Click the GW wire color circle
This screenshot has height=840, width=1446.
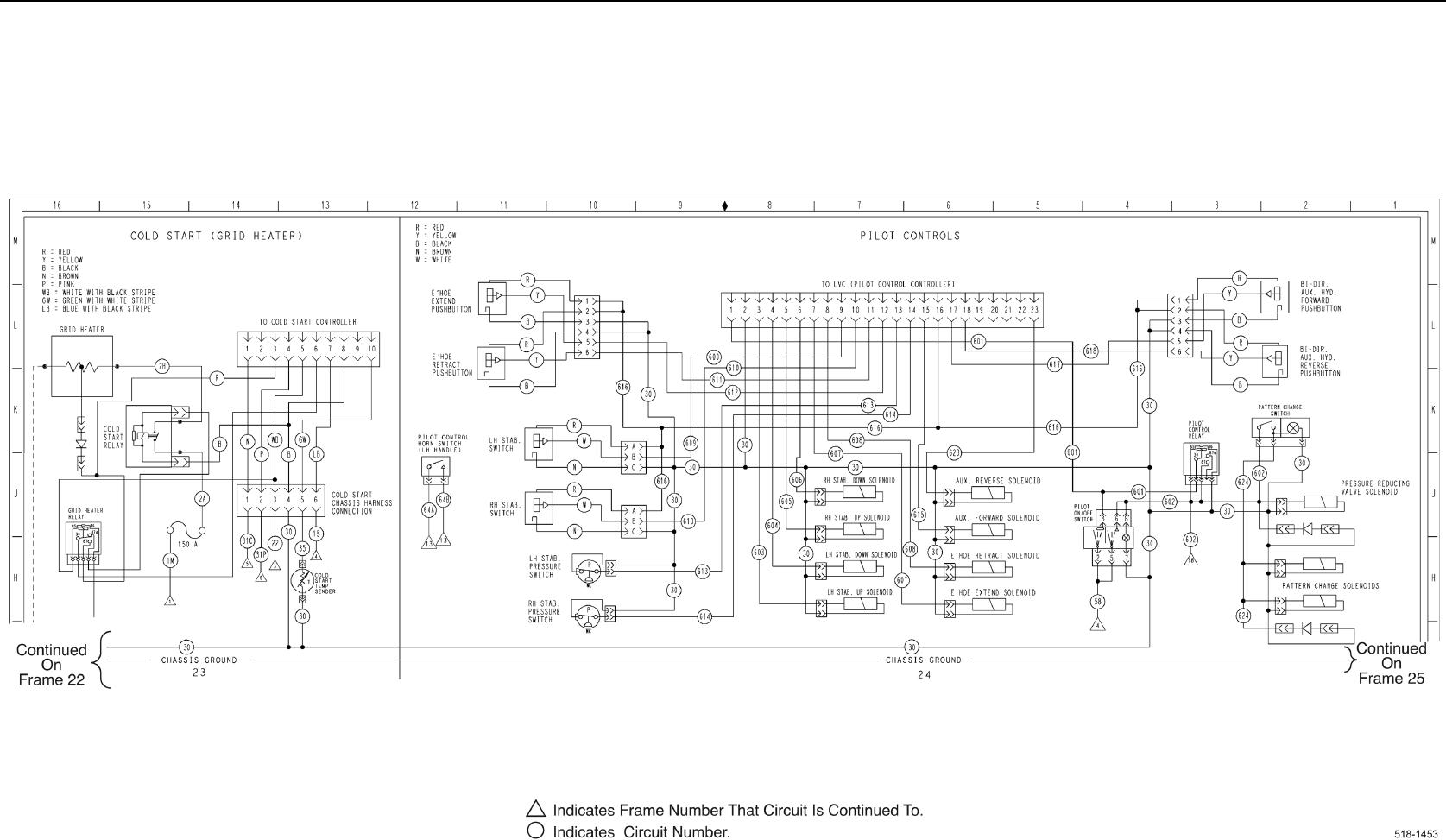click(302, 439)
